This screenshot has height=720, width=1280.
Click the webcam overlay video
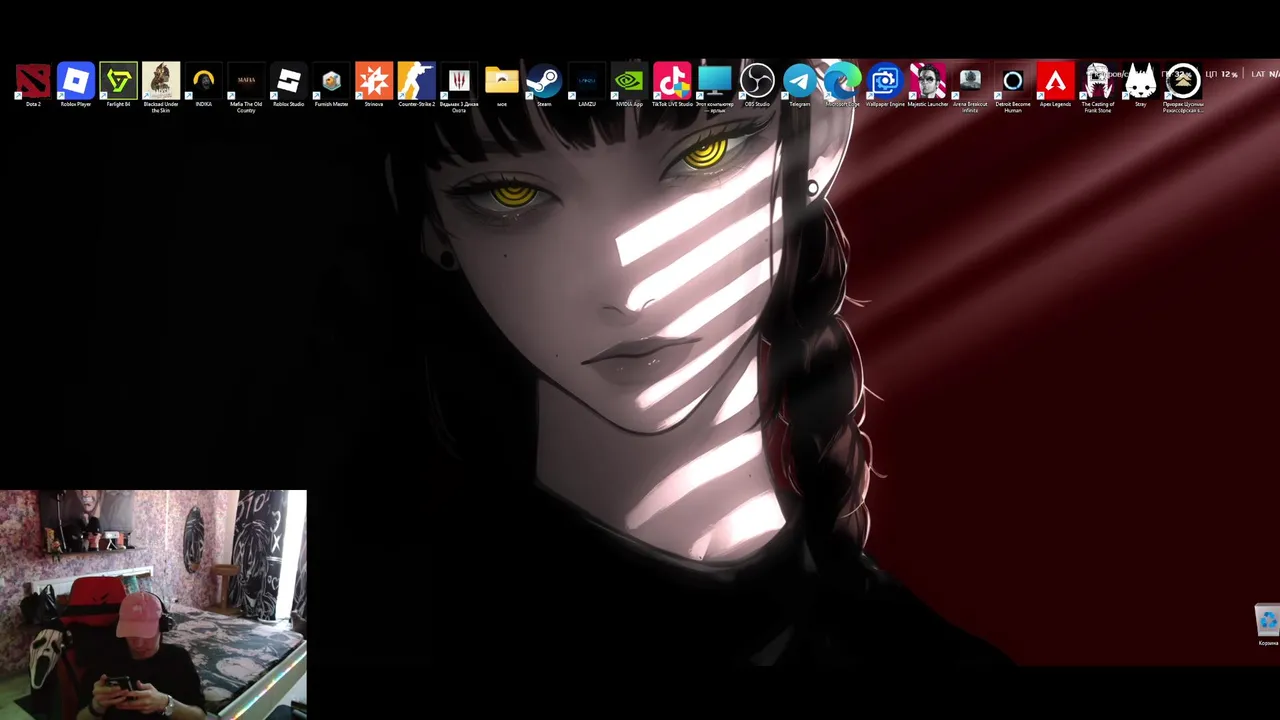tap(153, 604)
